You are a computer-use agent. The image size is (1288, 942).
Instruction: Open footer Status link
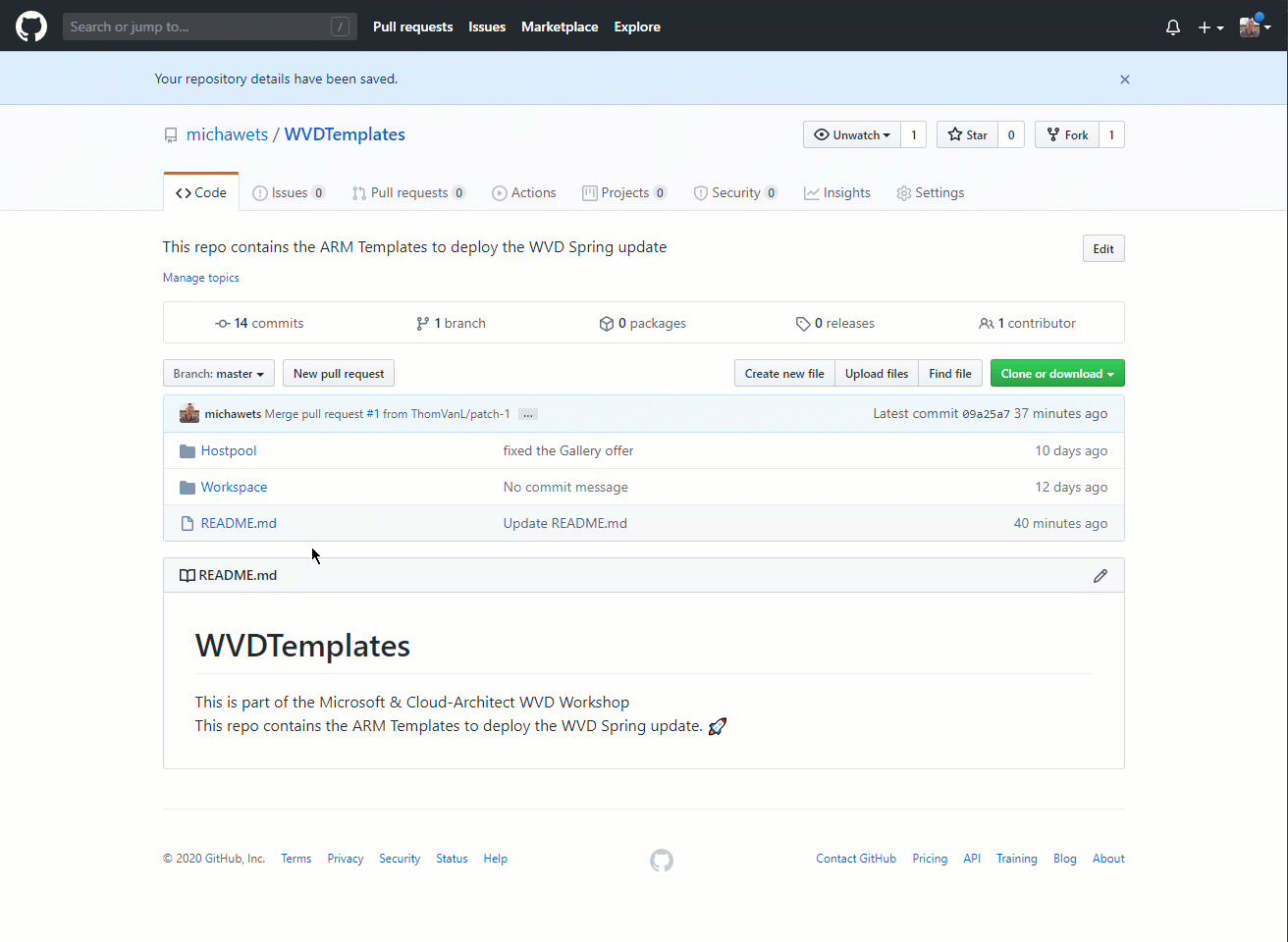452,859
